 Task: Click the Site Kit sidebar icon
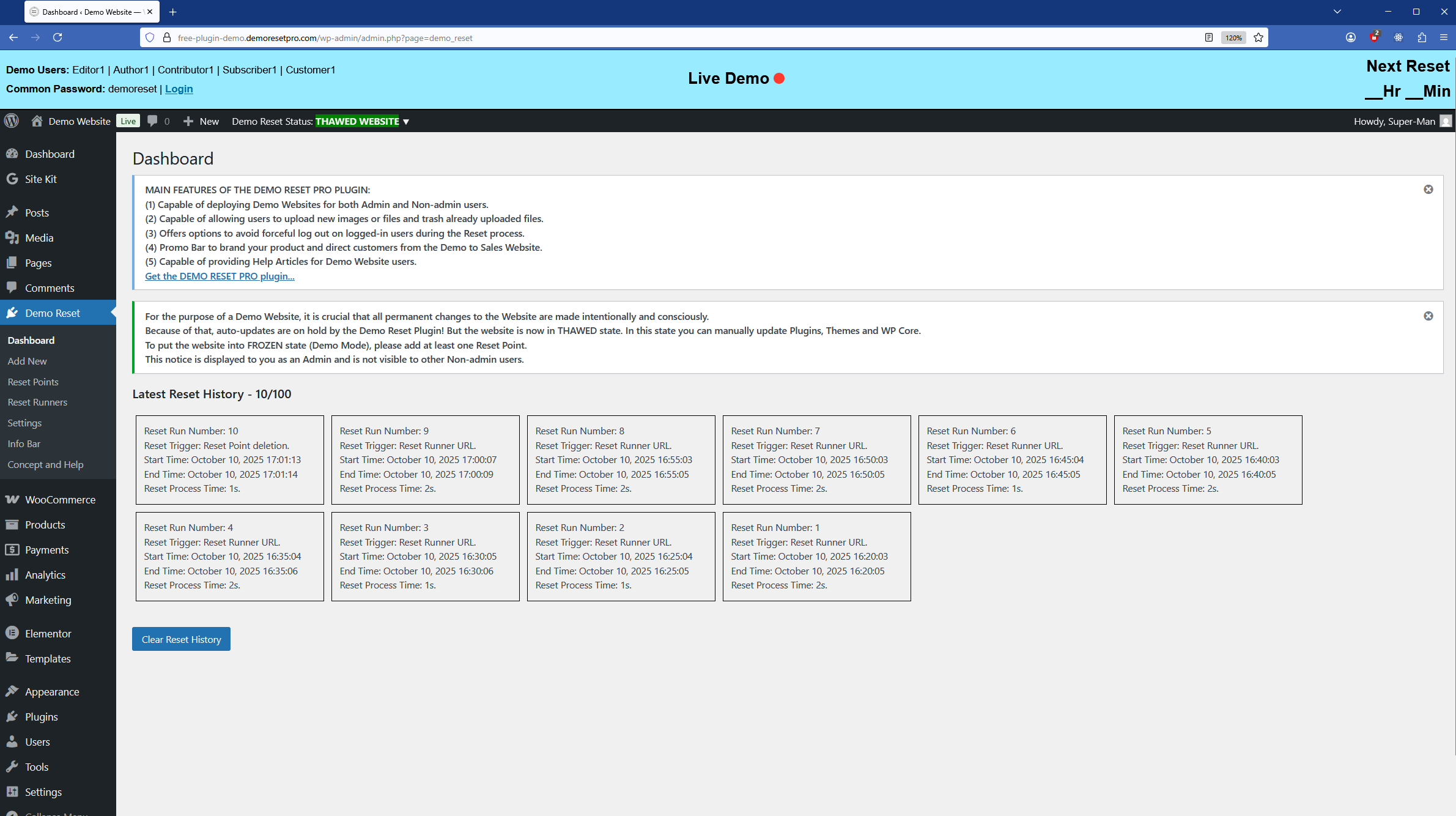[12, 179]
